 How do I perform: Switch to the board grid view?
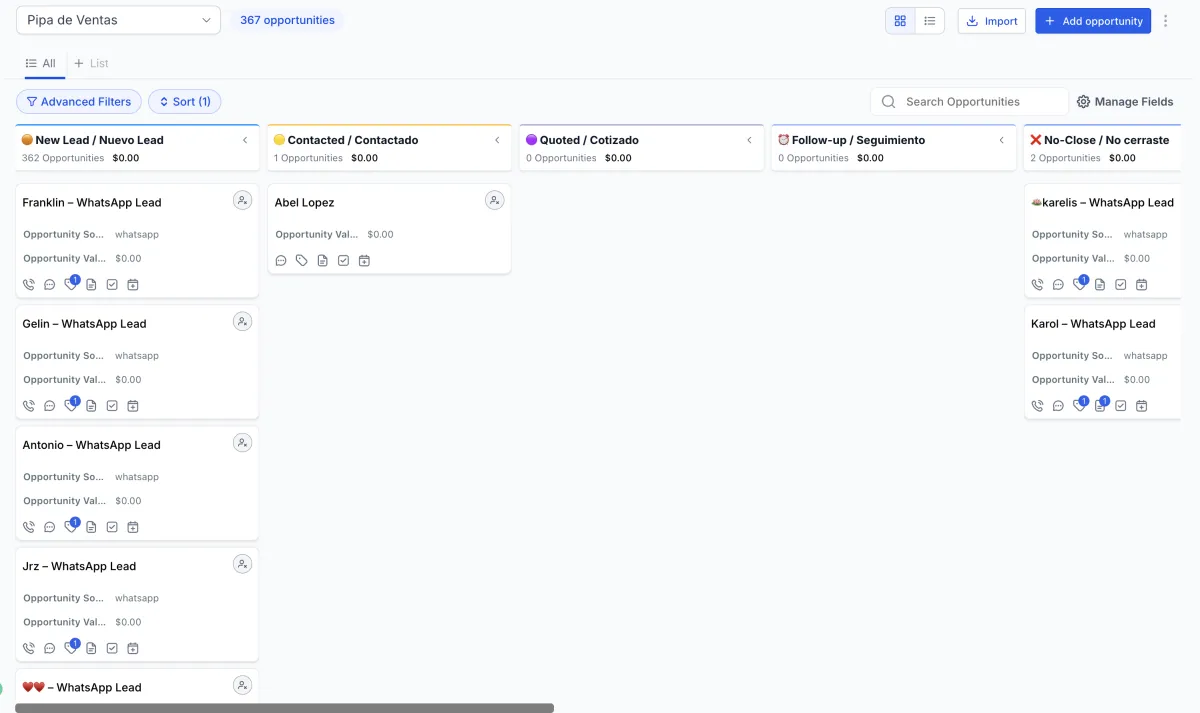(900, 21)
